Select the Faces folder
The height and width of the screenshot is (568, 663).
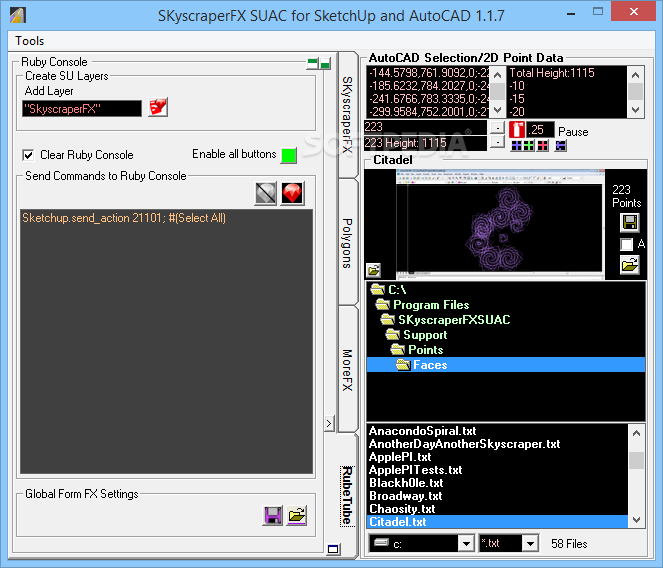506,365
